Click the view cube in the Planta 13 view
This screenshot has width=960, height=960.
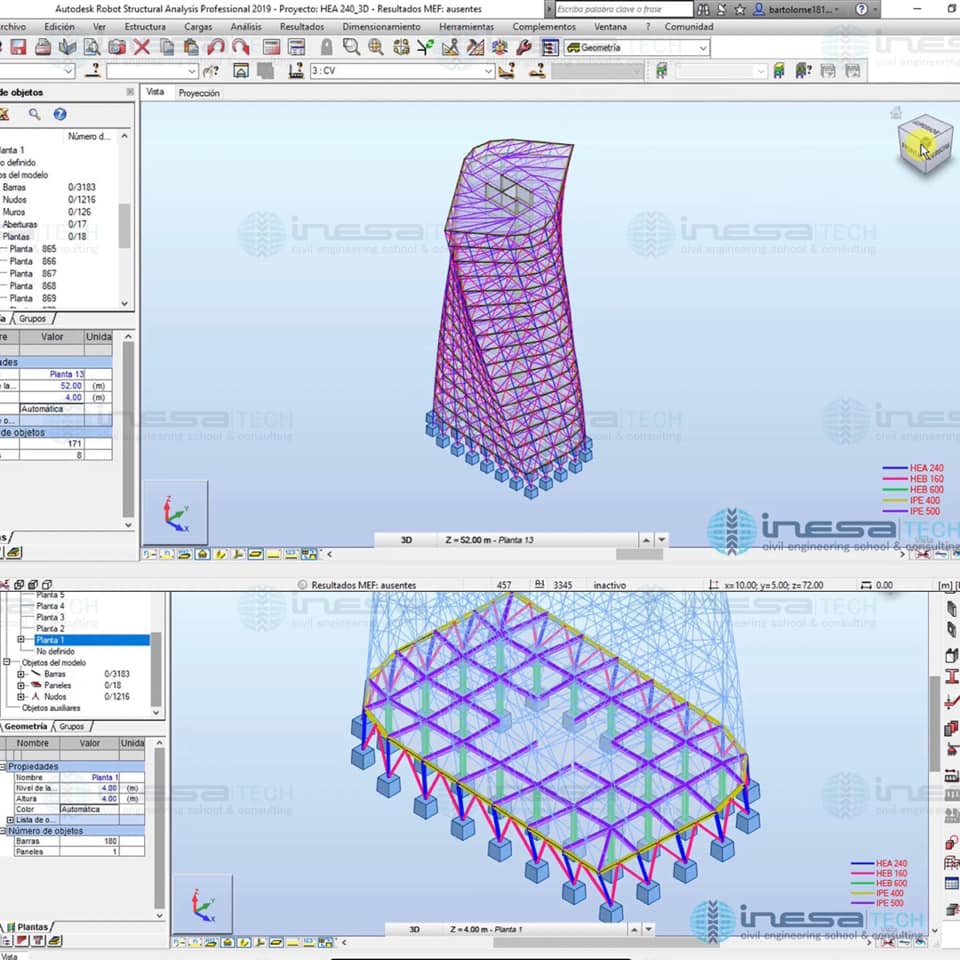(x=925, y=144)
